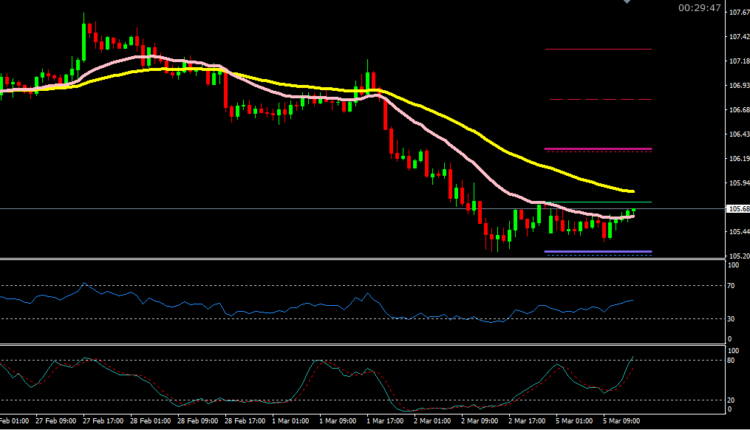Click the 106.19 price axis label
Screen dimensions: 750x430
coord(740,159)
